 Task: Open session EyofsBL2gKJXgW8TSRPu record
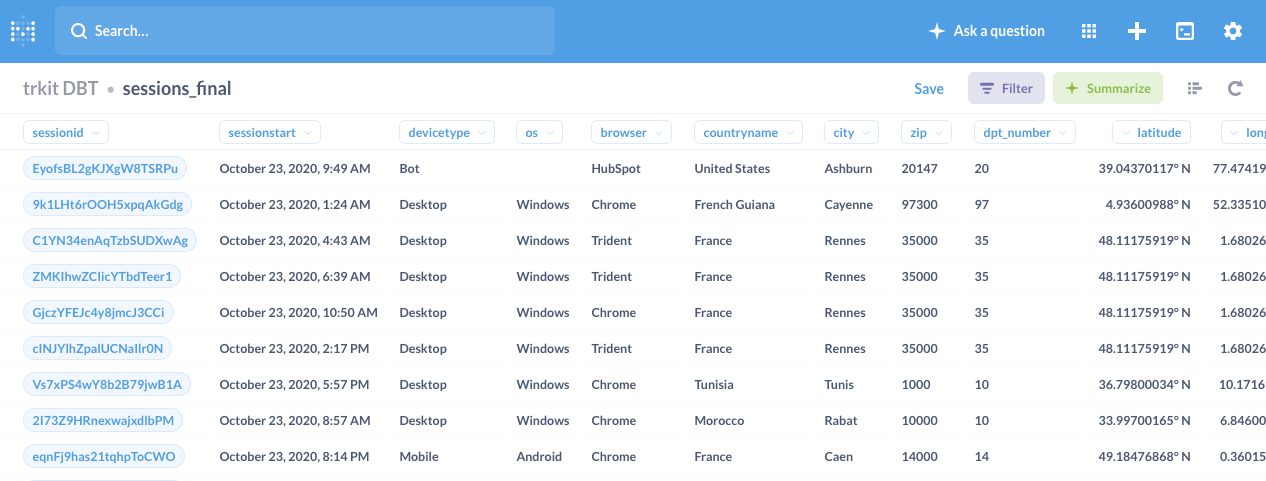pos(105,169)
